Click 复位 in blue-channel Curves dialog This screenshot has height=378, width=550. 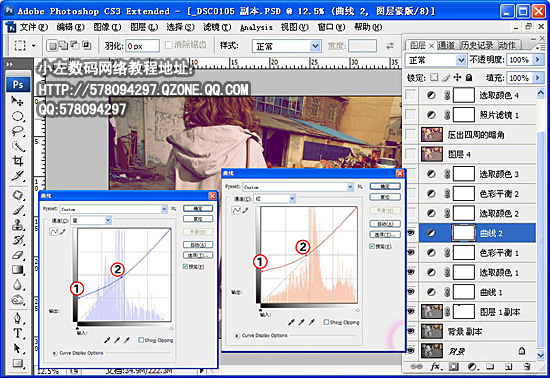[x=198, y=219]
